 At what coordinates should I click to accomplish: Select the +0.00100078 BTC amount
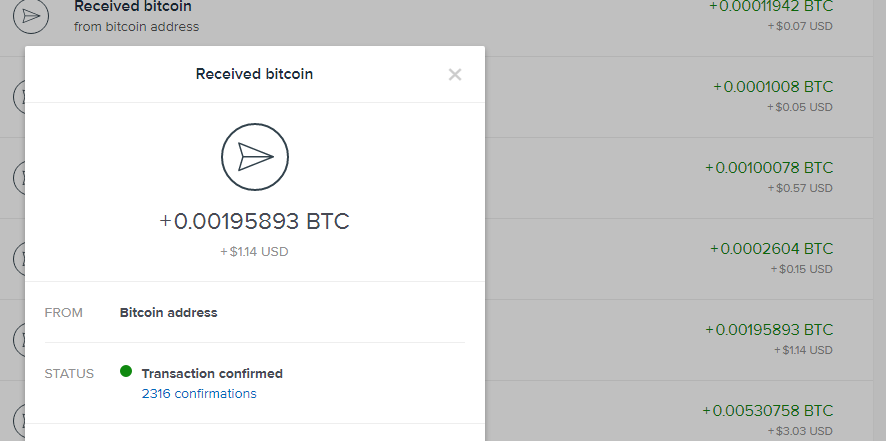(x=768, y=167)
